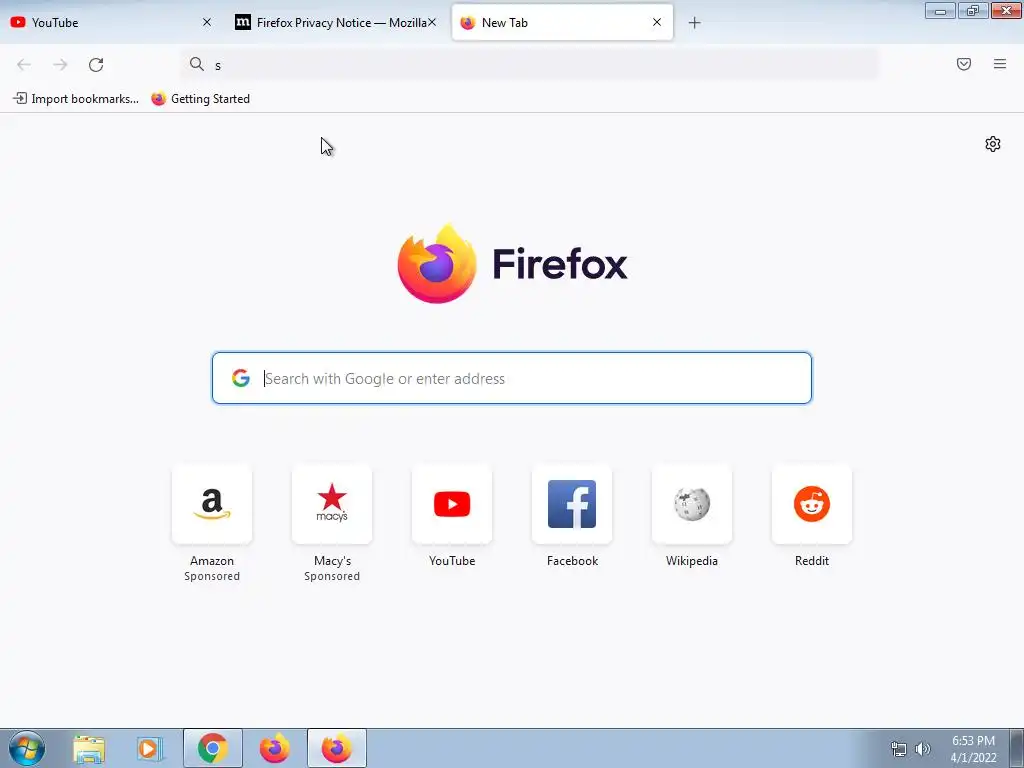Open new tab personalization gear
Image resolution: width=1024 pixels, height=768 pixels.
(x=993, y=144)
